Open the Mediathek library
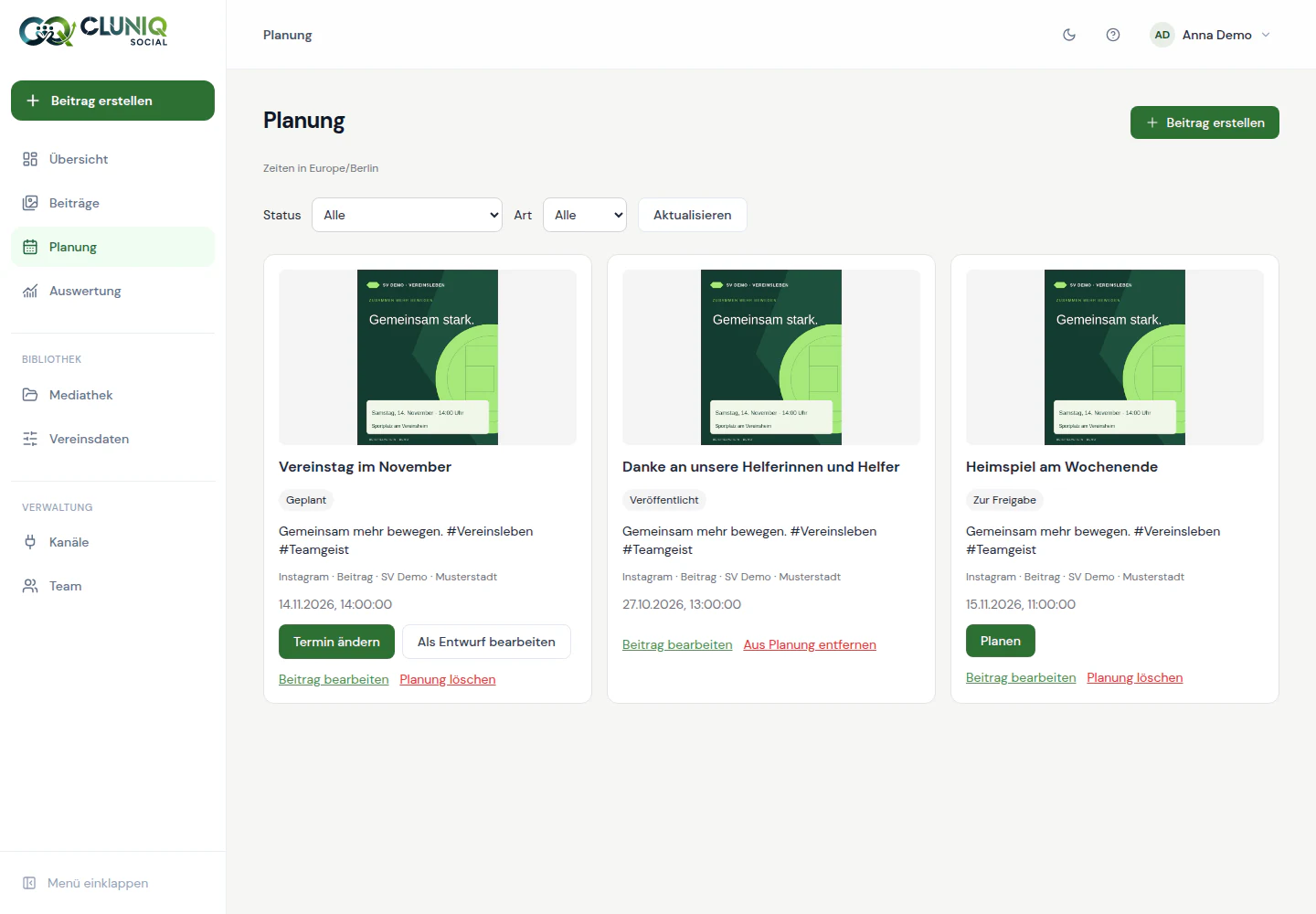This screenshot has width=1316, height=914. [x=112, y=395]
